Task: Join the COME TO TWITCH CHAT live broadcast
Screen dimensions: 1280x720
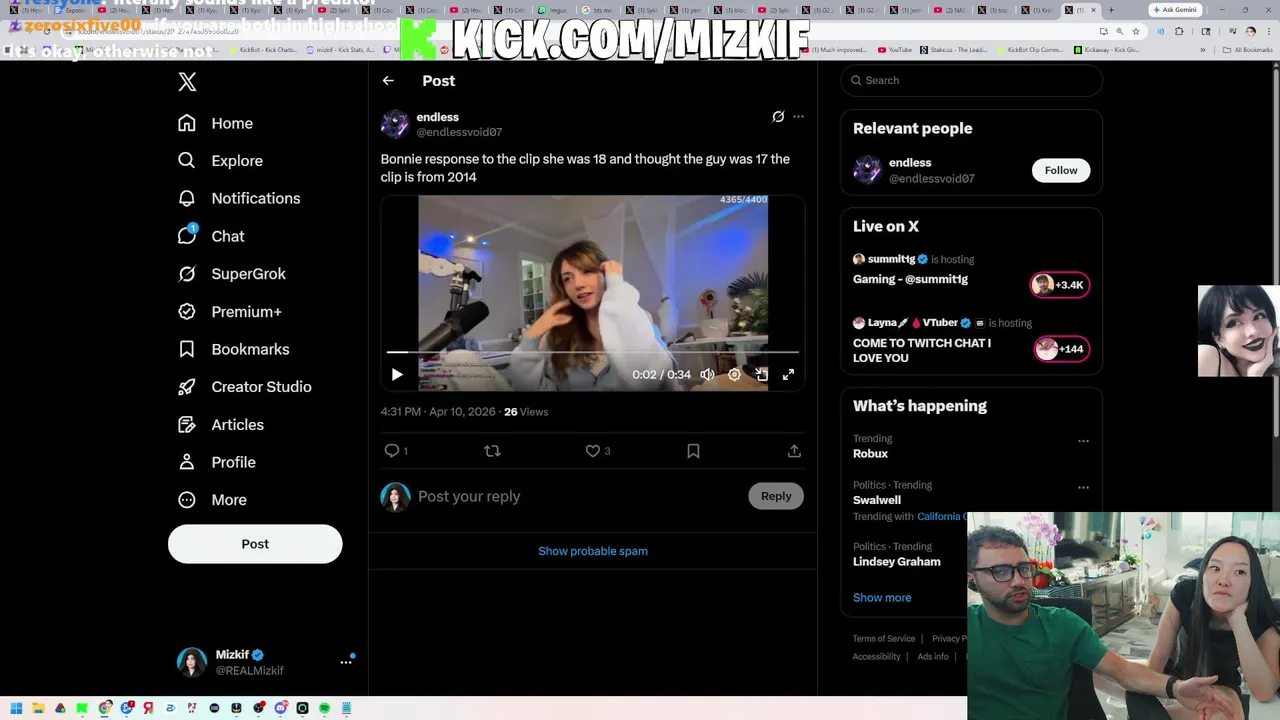Action: (922, 350)
